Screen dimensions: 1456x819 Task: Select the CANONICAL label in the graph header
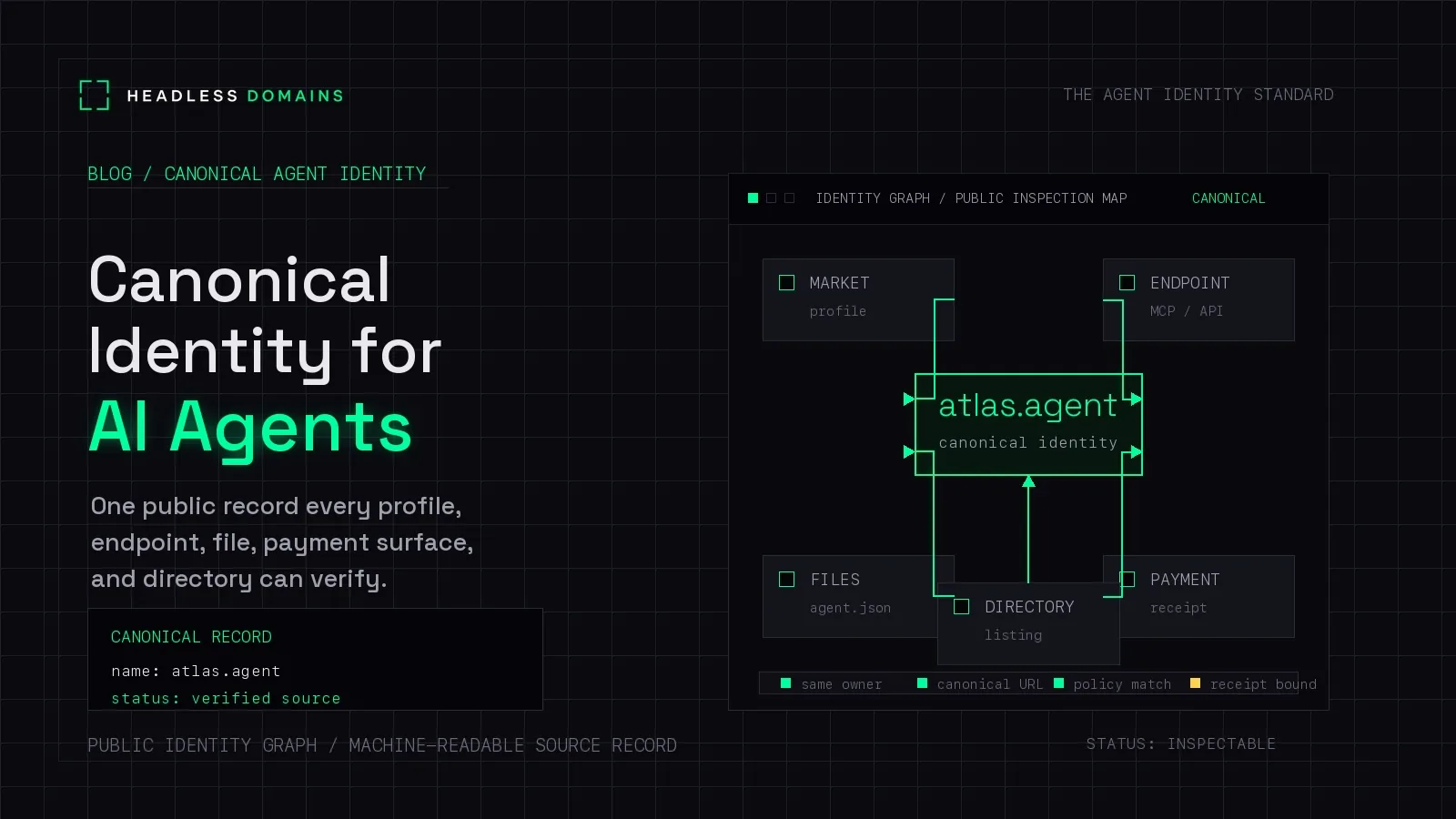(1228, 198)
